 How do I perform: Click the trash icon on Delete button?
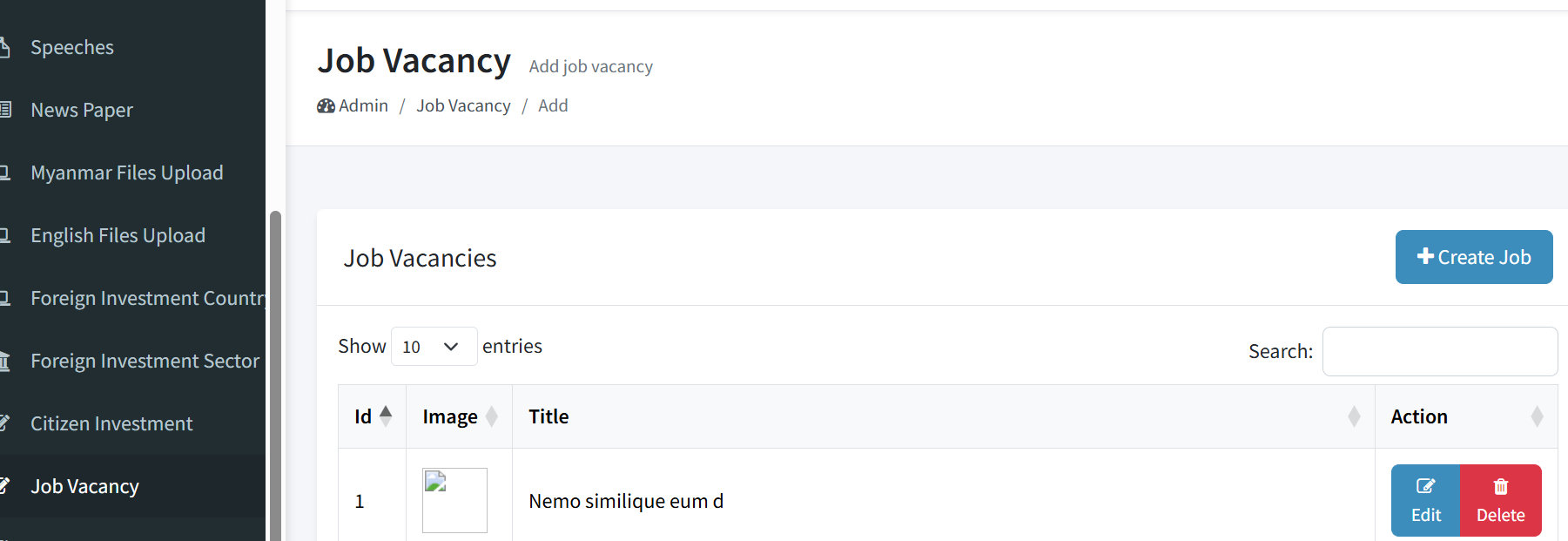pyautogui.click(x=1500, y=486)
